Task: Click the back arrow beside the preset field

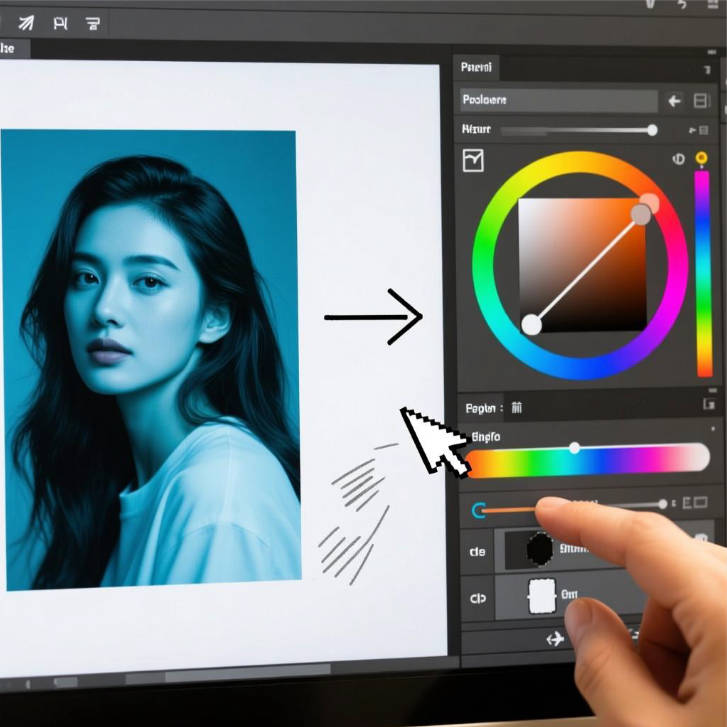Action: (x=674, y=100)
